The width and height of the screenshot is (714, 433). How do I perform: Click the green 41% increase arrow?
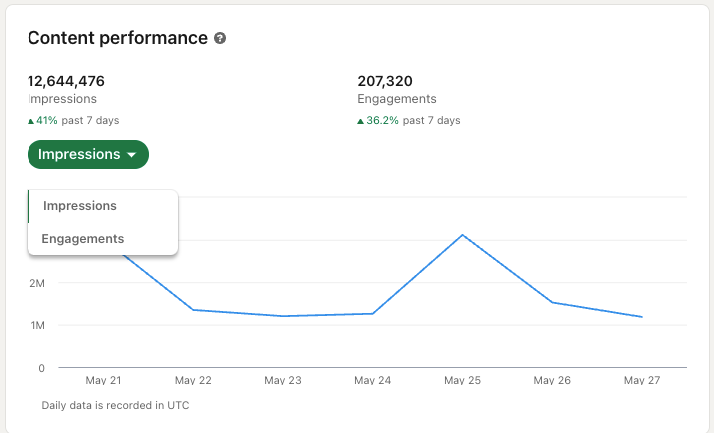pos(31,121)
